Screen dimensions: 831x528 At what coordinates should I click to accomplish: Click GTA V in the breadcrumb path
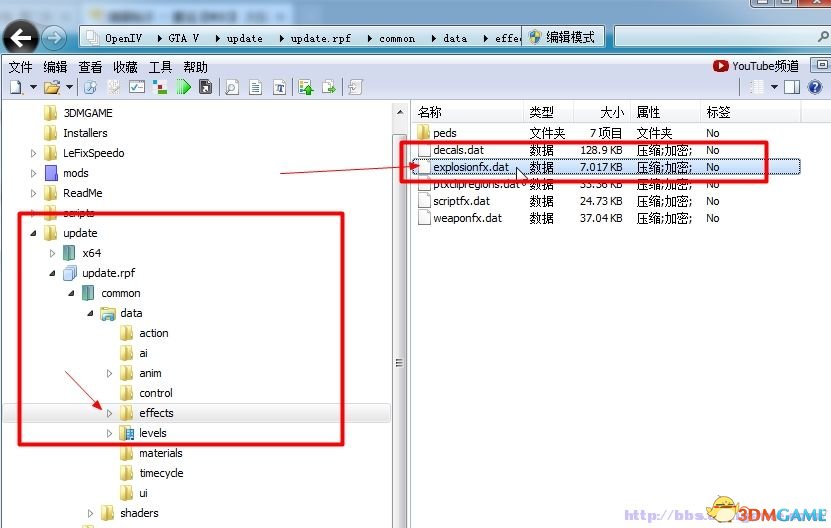point(183,38)
